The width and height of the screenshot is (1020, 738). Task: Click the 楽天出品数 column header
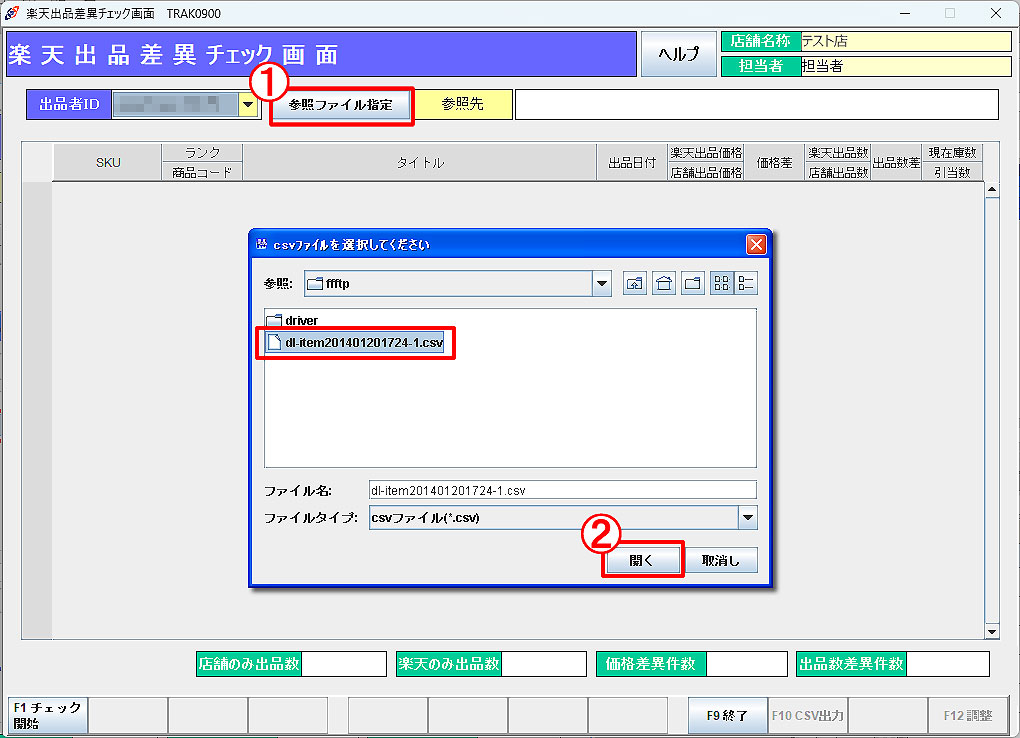click(838, 152)
